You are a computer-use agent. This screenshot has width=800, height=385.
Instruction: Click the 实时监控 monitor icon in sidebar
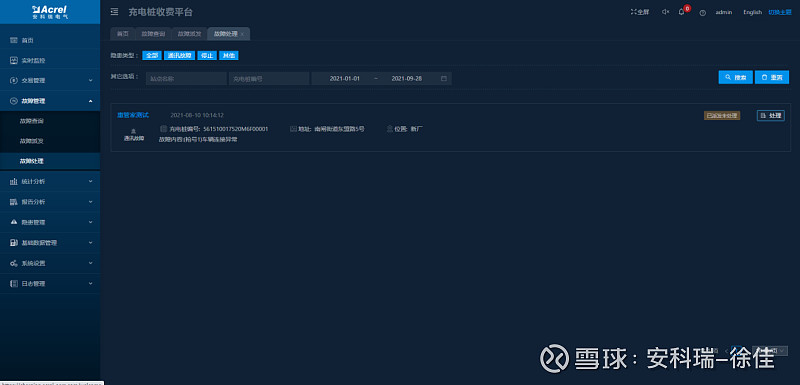pyautogui.click(x=14, y=60)
